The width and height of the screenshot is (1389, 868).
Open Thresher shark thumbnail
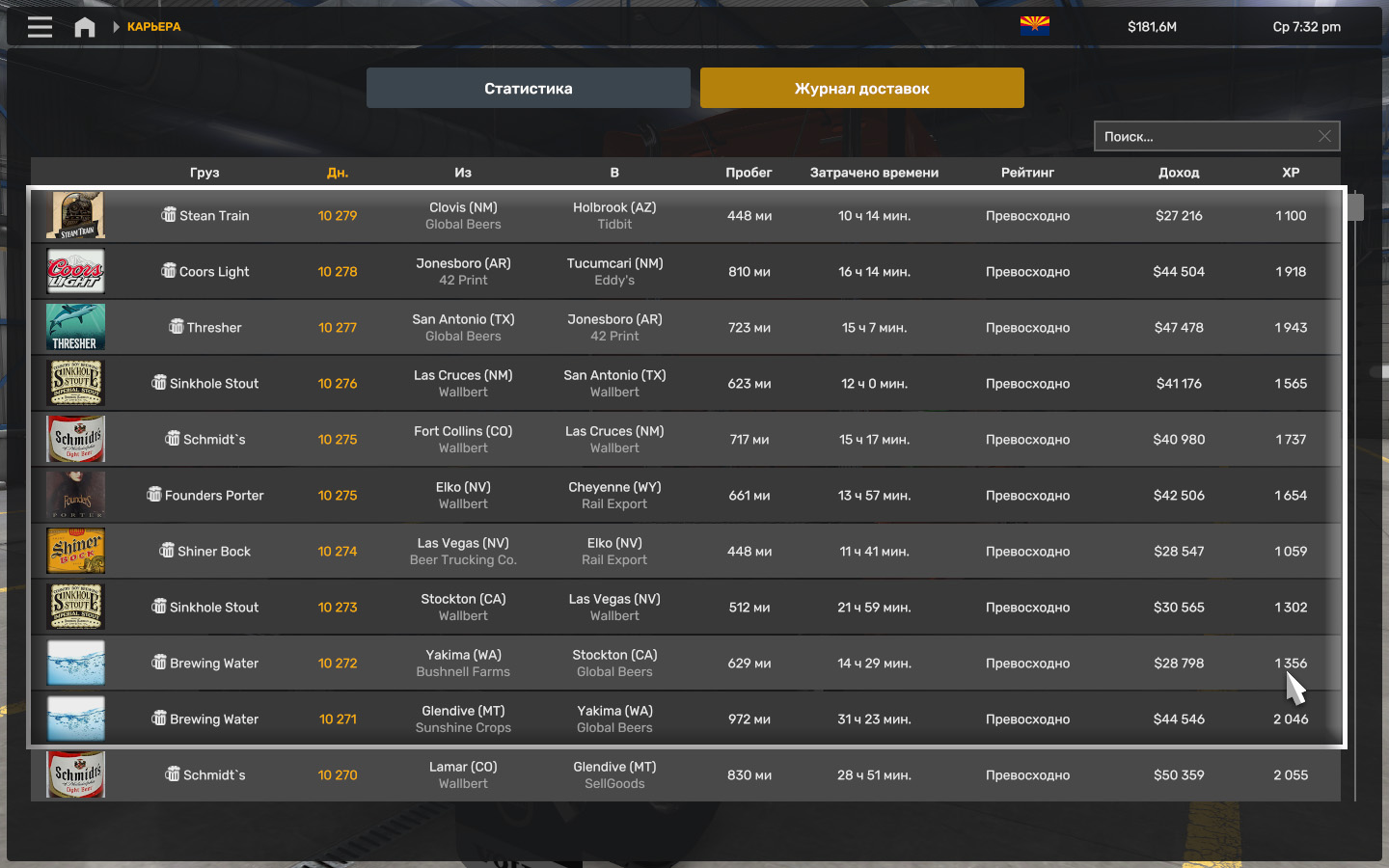click(76, 327)
